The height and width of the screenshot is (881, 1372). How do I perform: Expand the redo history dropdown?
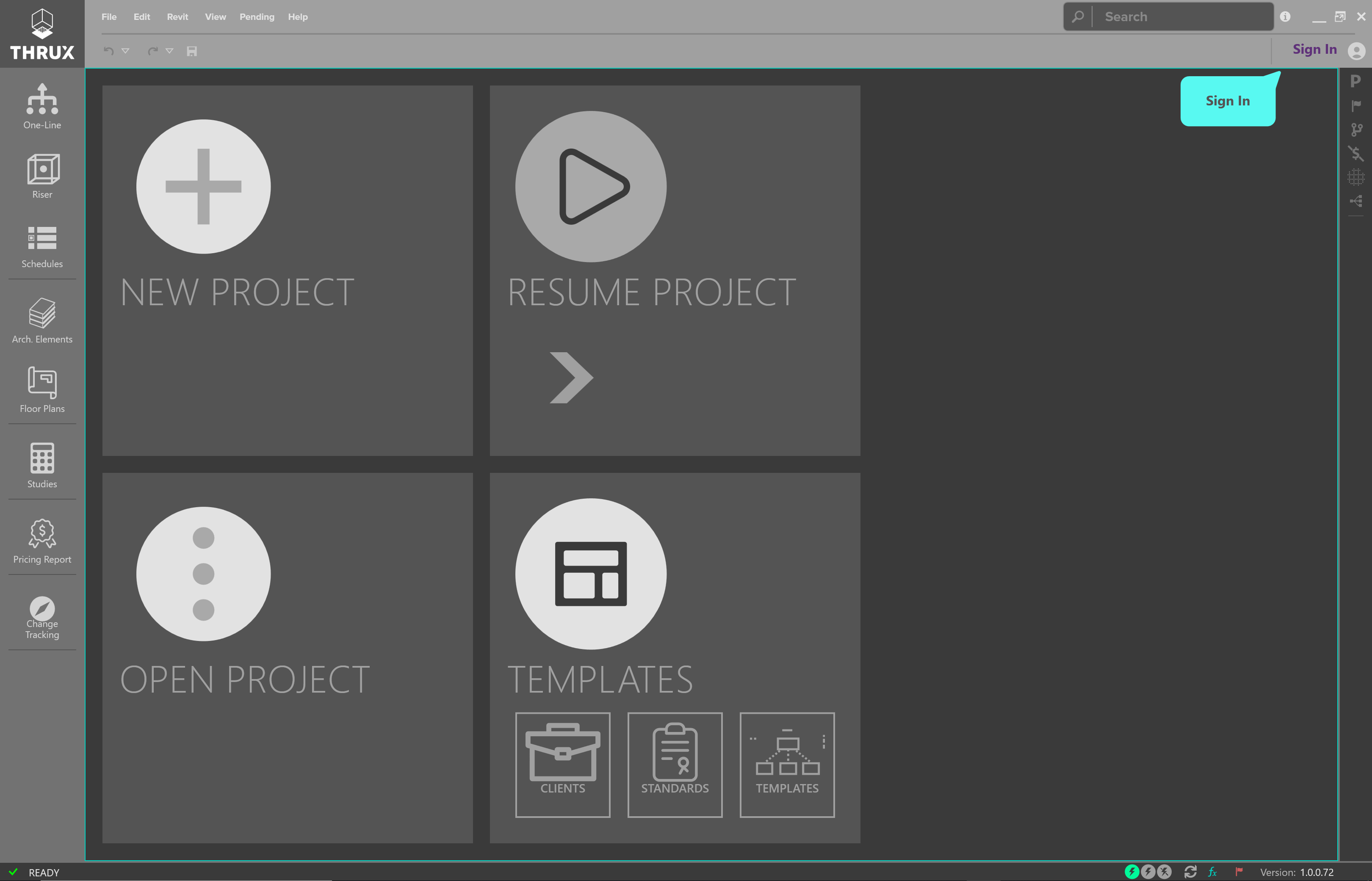point(169,51)
